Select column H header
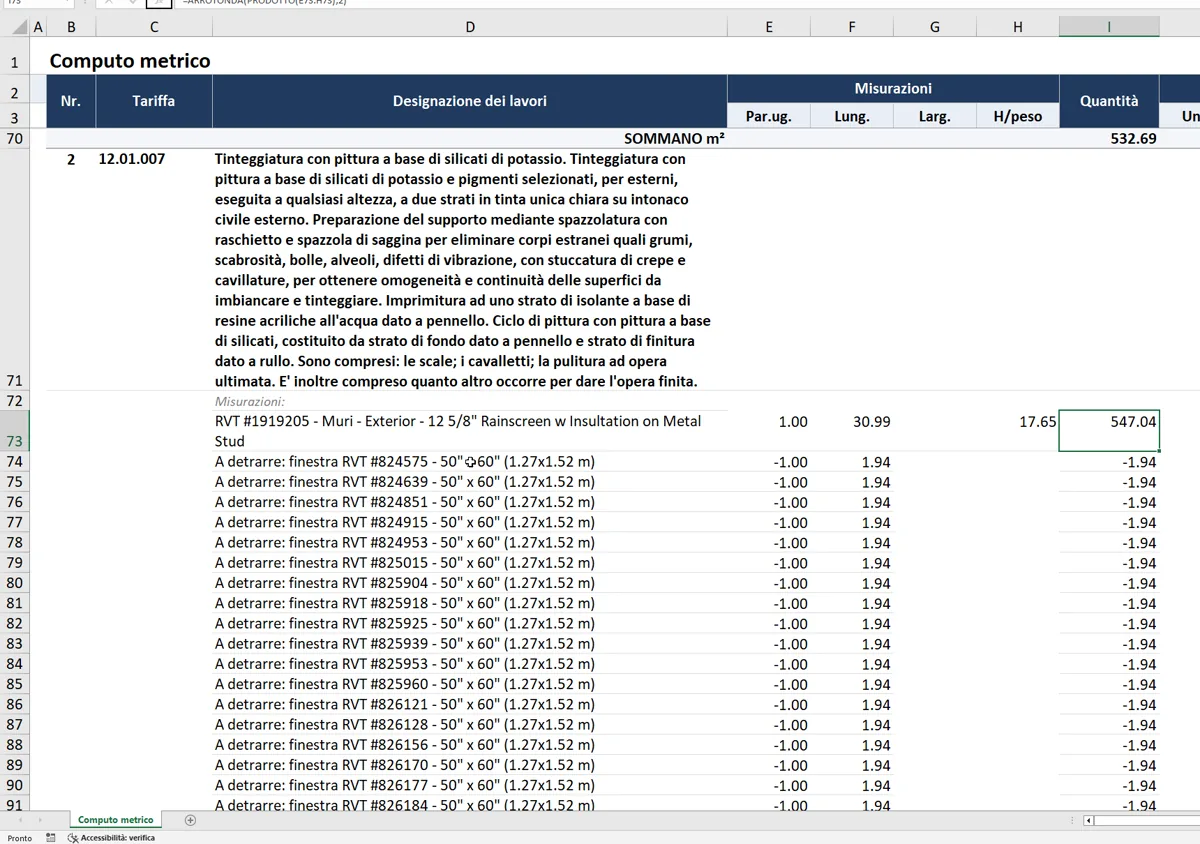Screen dimensions: 1200x844 point(1018,27)
